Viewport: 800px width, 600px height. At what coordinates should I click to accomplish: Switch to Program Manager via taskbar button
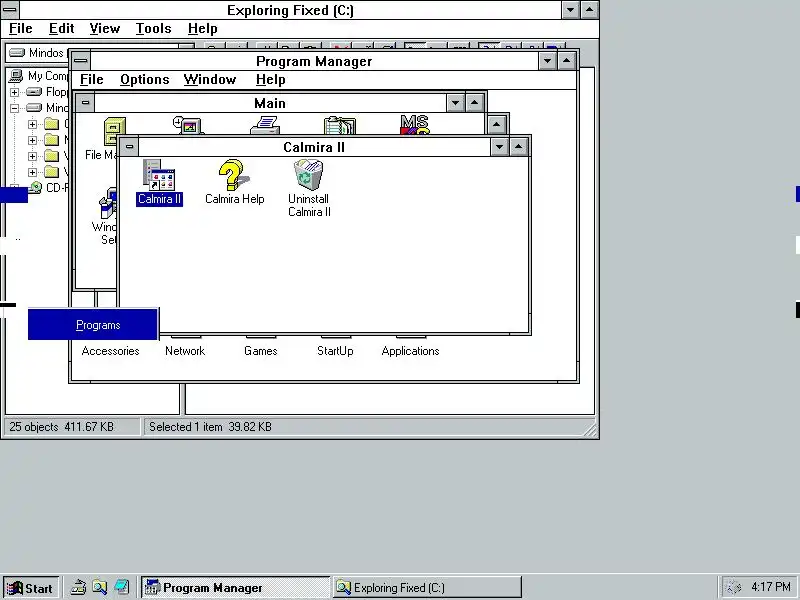pos(235,588)
